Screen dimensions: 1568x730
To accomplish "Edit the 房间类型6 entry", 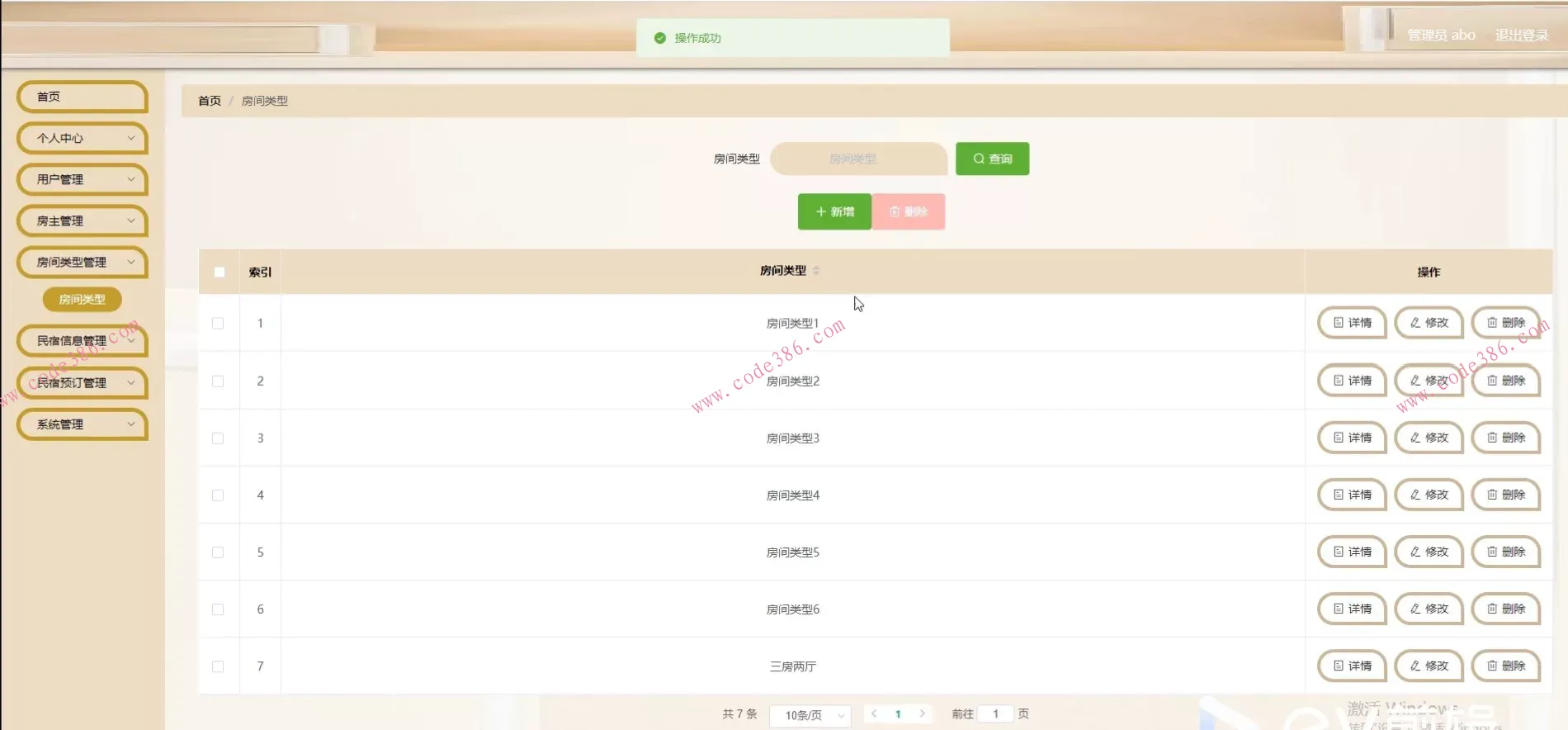I will (x=1429, y=609).
